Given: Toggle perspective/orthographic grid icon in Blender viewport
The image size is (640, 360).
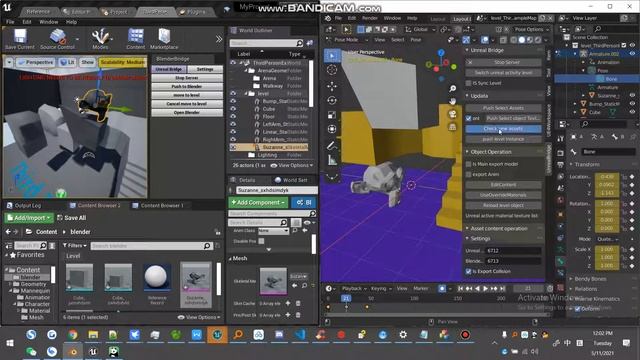Looking at the screenshot, I should (453, 127).
